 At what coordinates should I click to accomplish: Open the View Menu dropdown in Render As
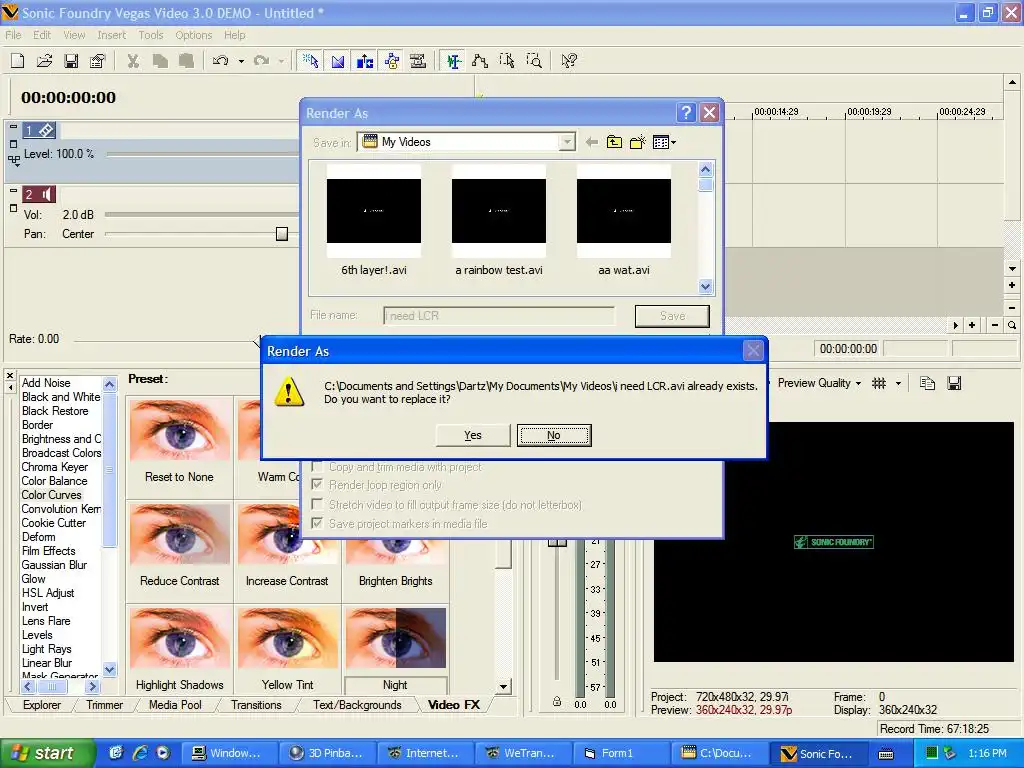click(664, 142)
